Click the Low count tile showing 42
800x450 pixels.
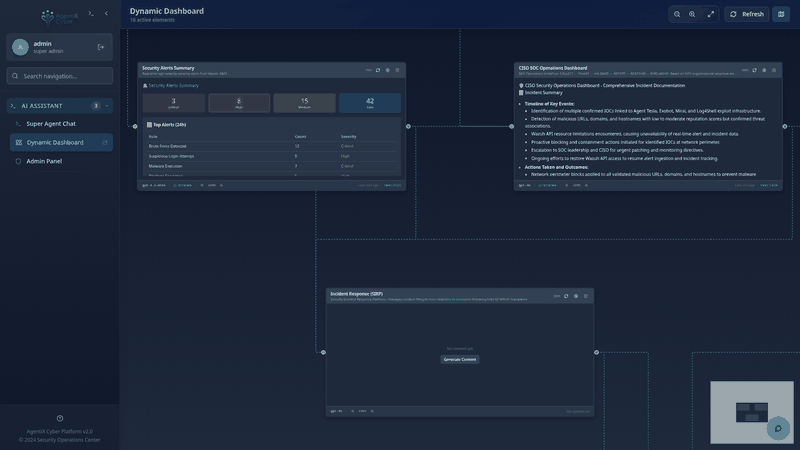pyautogui.click(x=370, y=103)
